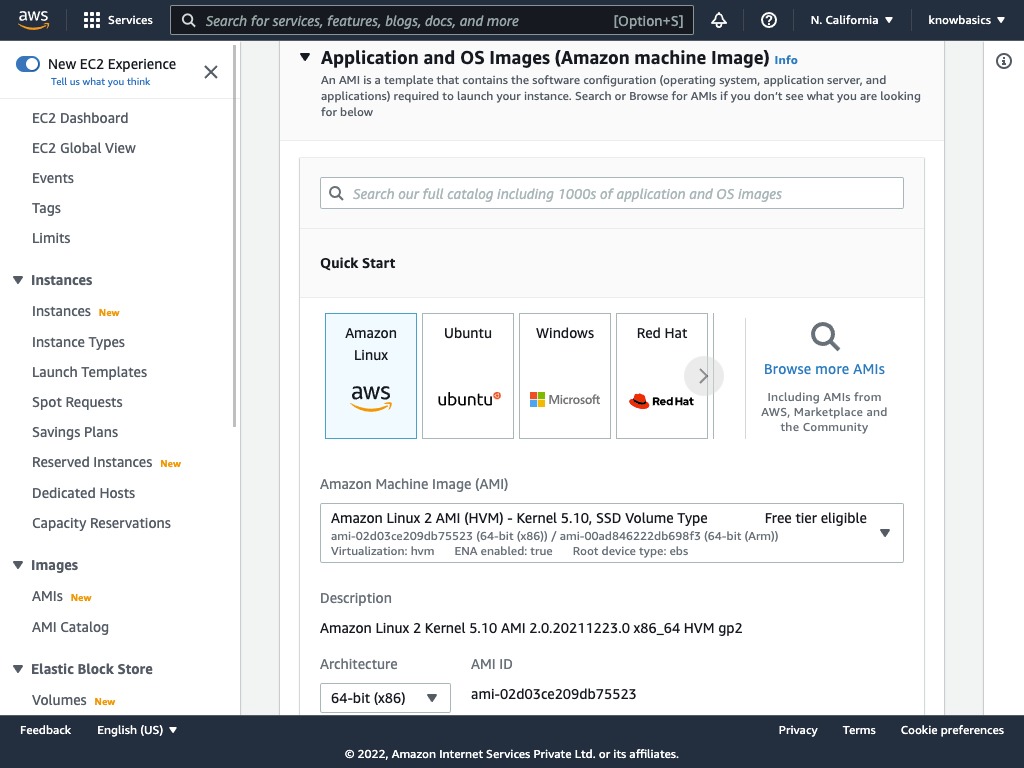Image resolution: width=1024 pixels, height=768 pixels.
Task: Close the sidebar with the X icon
Action: coord(211,72)
